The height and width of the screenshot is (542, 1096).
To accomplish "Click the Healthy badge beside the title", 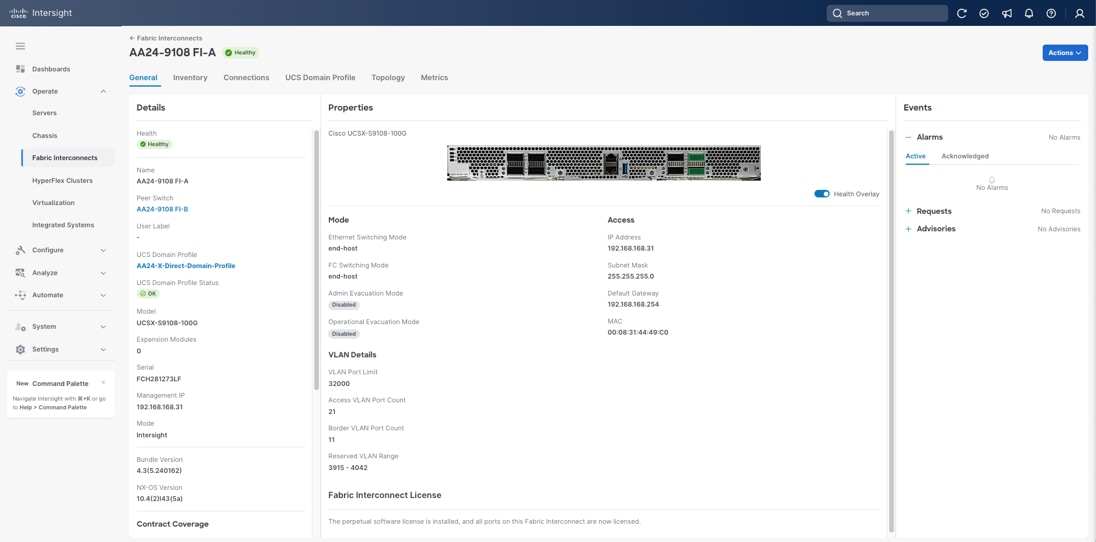I will [240, 52].
